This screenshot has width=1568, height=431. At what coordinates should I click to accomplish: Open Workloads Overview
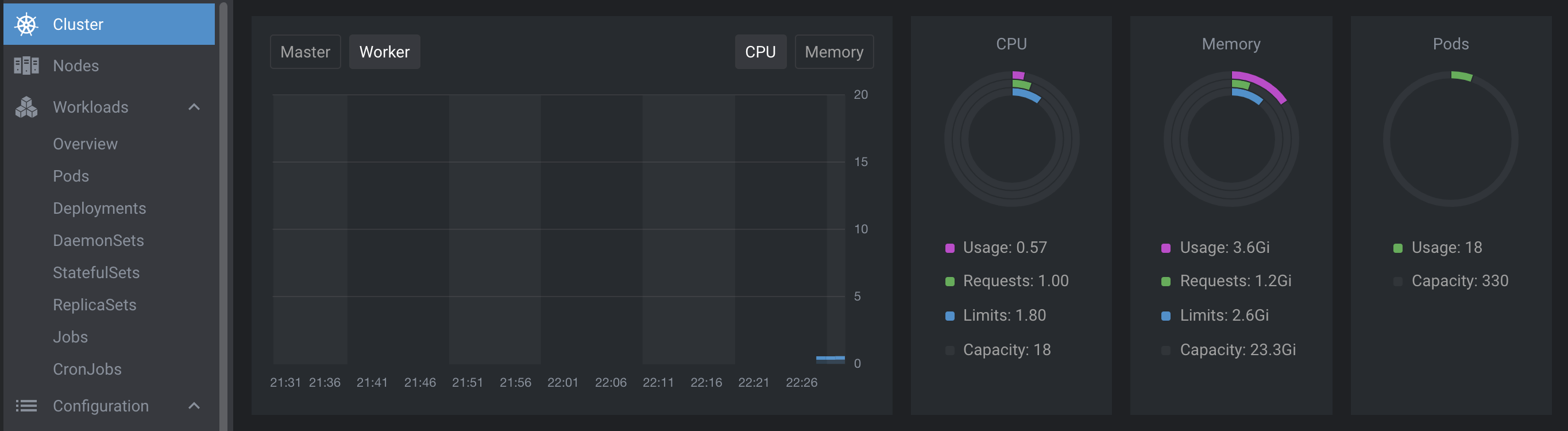[x=85, y=144]
